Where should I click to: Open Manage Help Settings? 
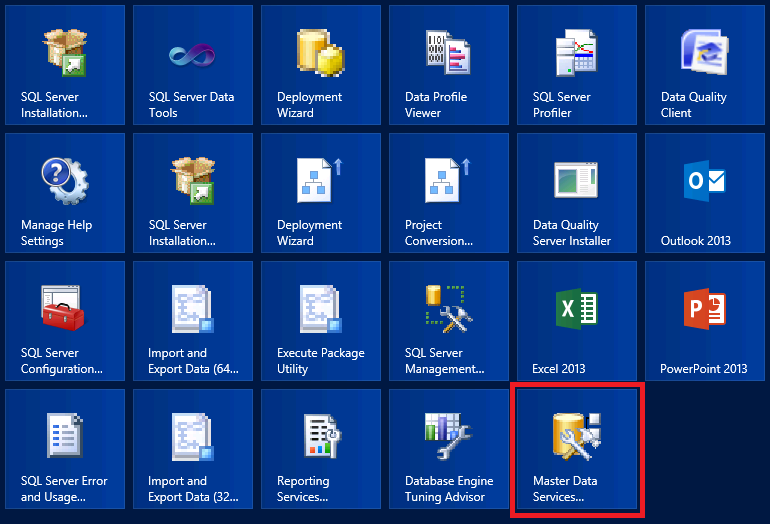[65, 193]
